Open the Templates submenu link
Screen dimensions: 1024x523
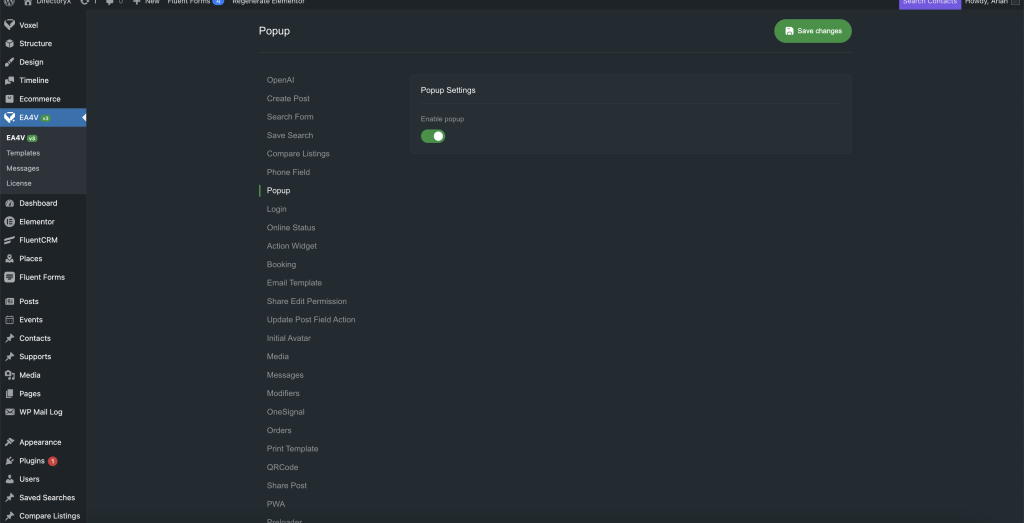tap(23, 153)
